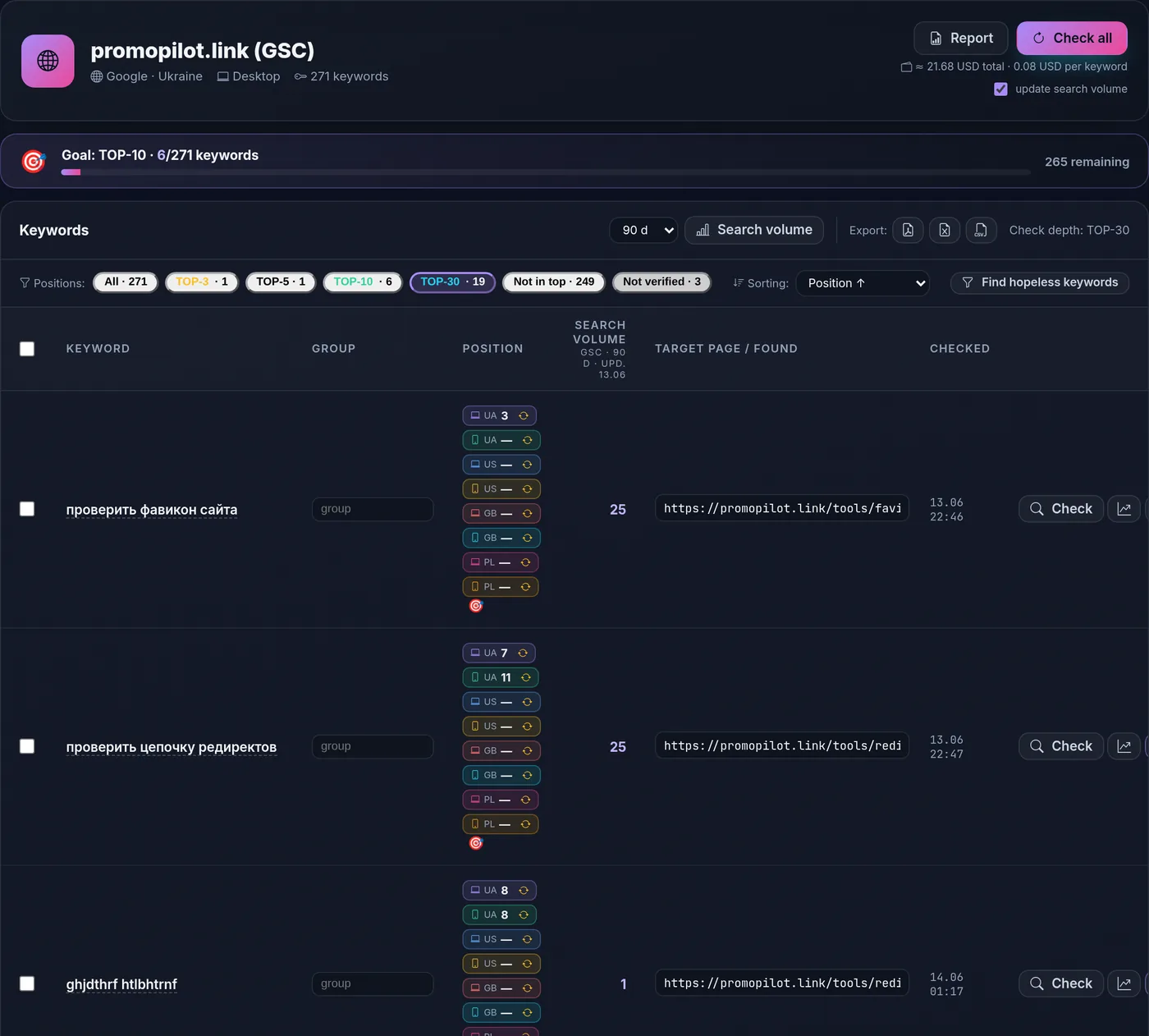This screenshot has width=1149, height=1036.
Task: Click the Goal TOP-10 progress bar
Action: click(x=546, y=172)
